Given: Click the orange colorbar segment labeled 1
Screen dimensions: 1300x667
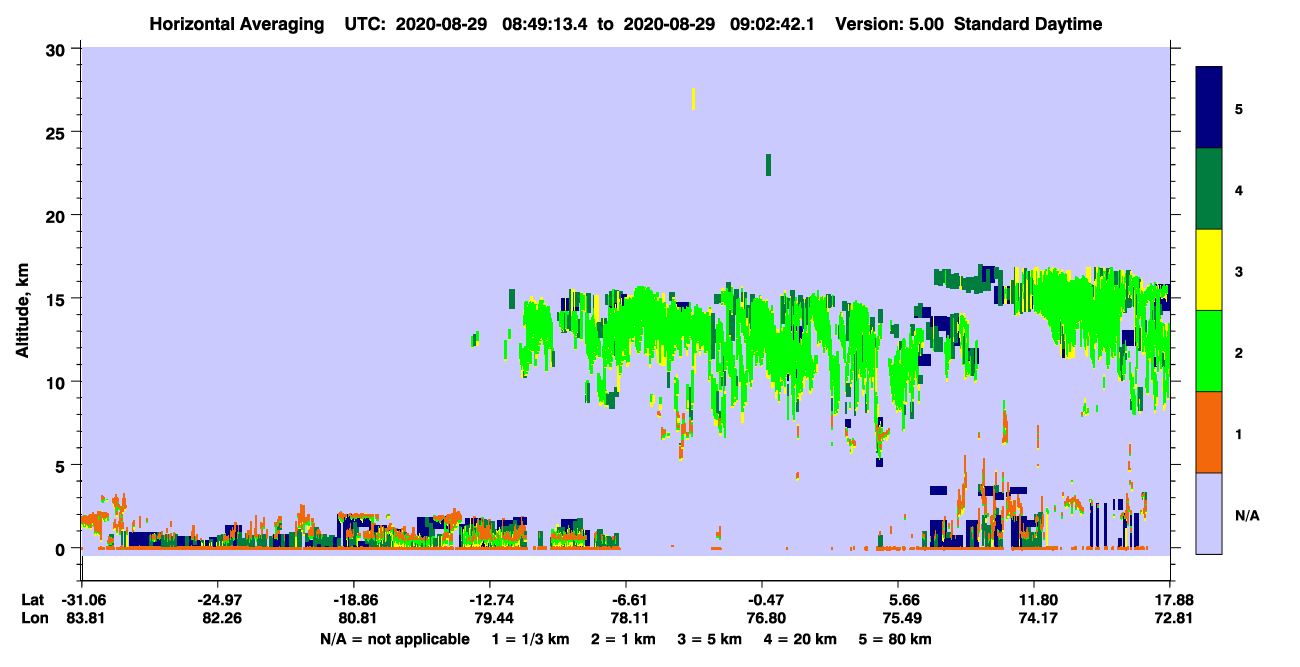Looking at the screenshot, I should coord(1209,432).
